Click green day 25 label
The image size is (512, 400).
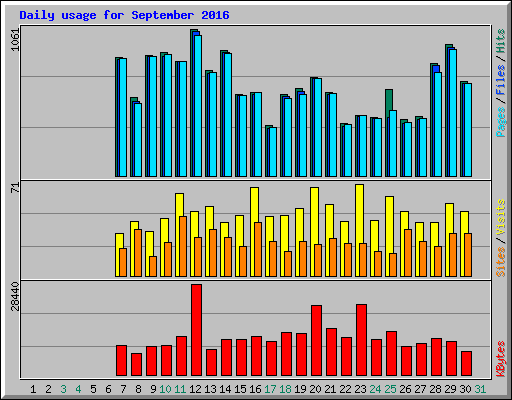click(390, 389)
